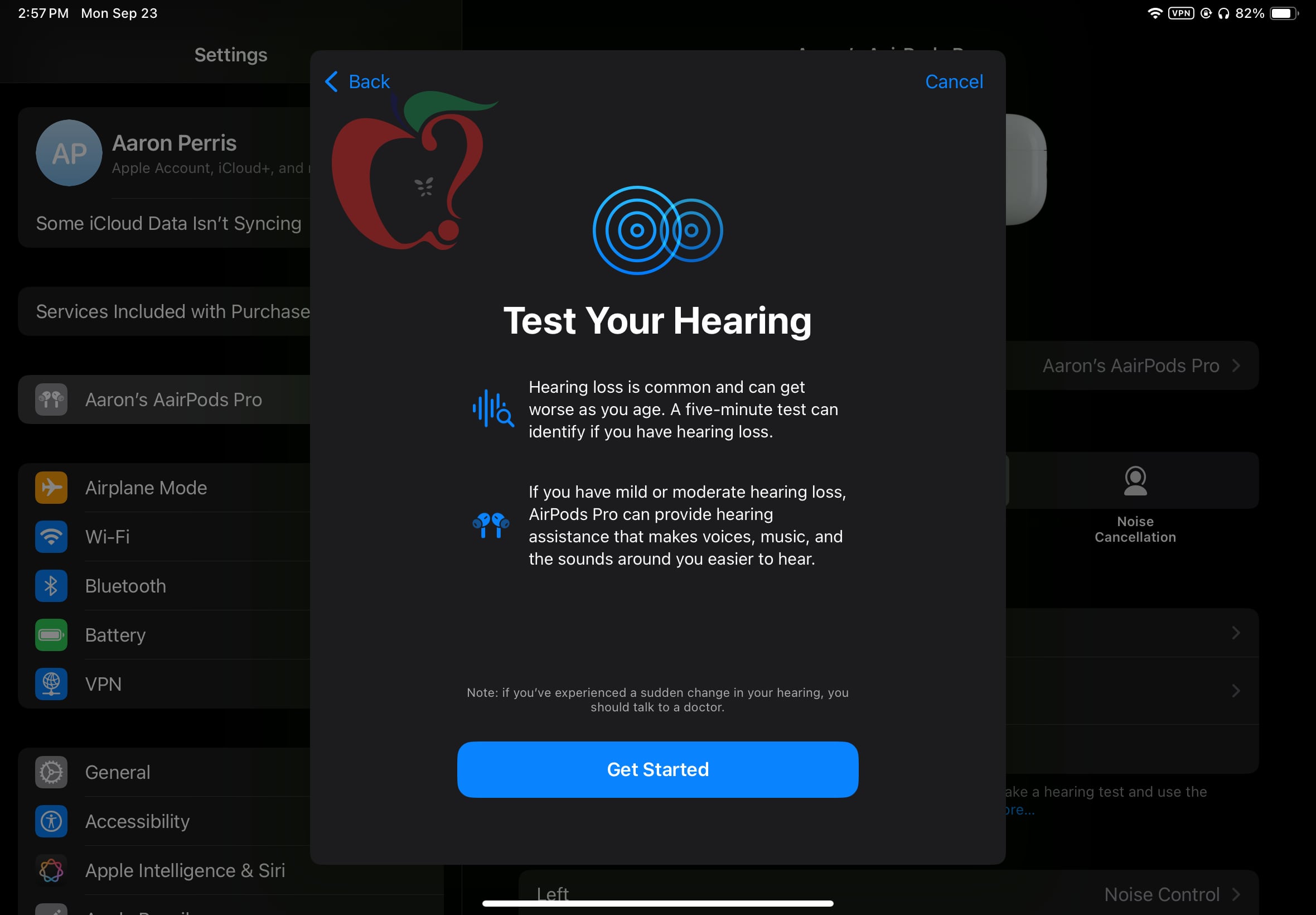This screenshot has height=915, width=1316.
Task: Tap the Apple Intelligence and Siri icon
Action: (51, 870)
